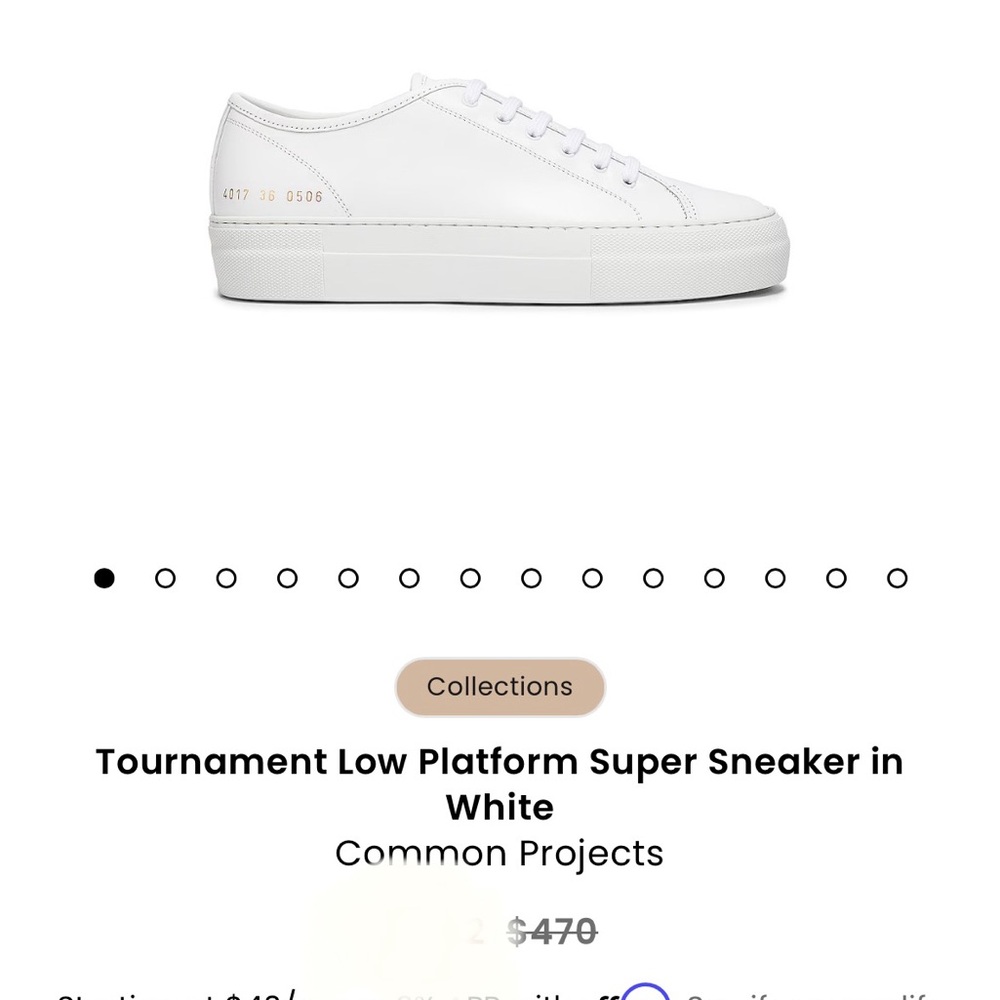Select the eleventh carousel pagination dot

pyautogui.click(x=713, y=578)
